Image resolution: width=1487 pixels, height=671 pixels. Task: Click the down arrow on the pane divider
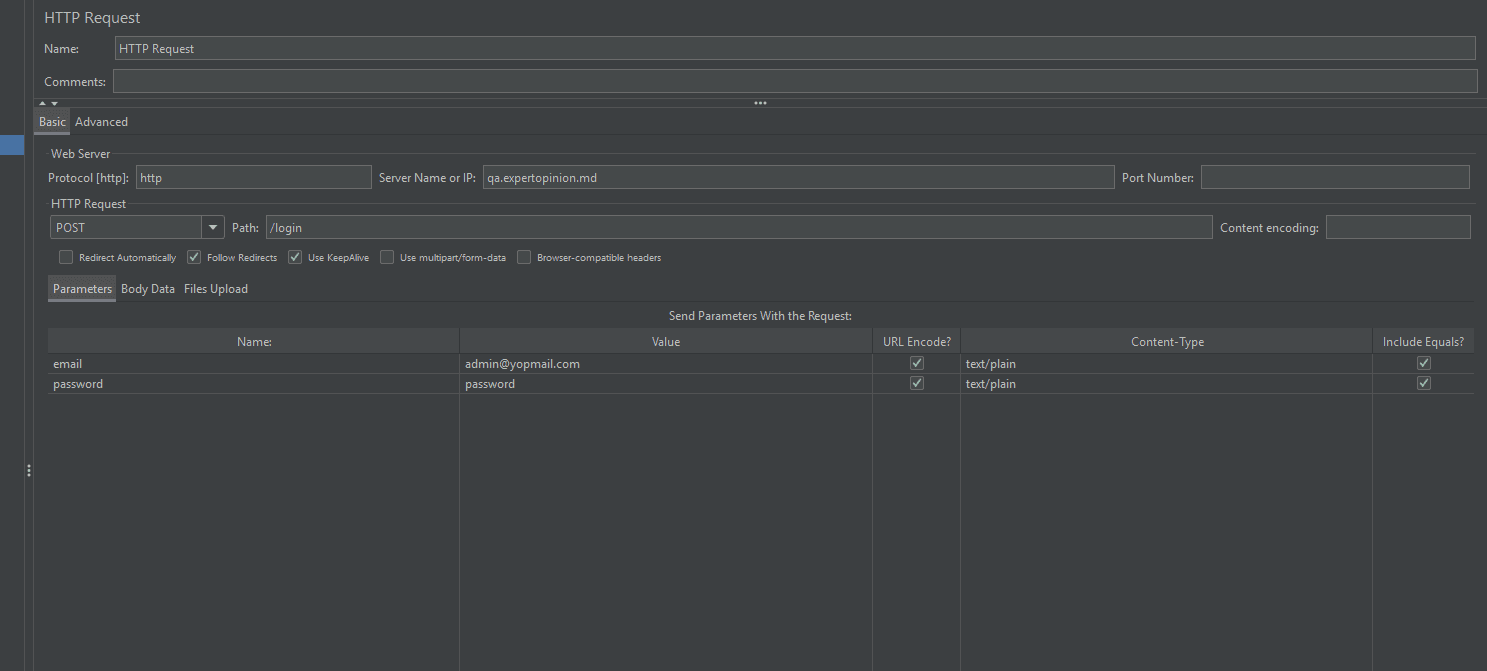coord(54,103)
